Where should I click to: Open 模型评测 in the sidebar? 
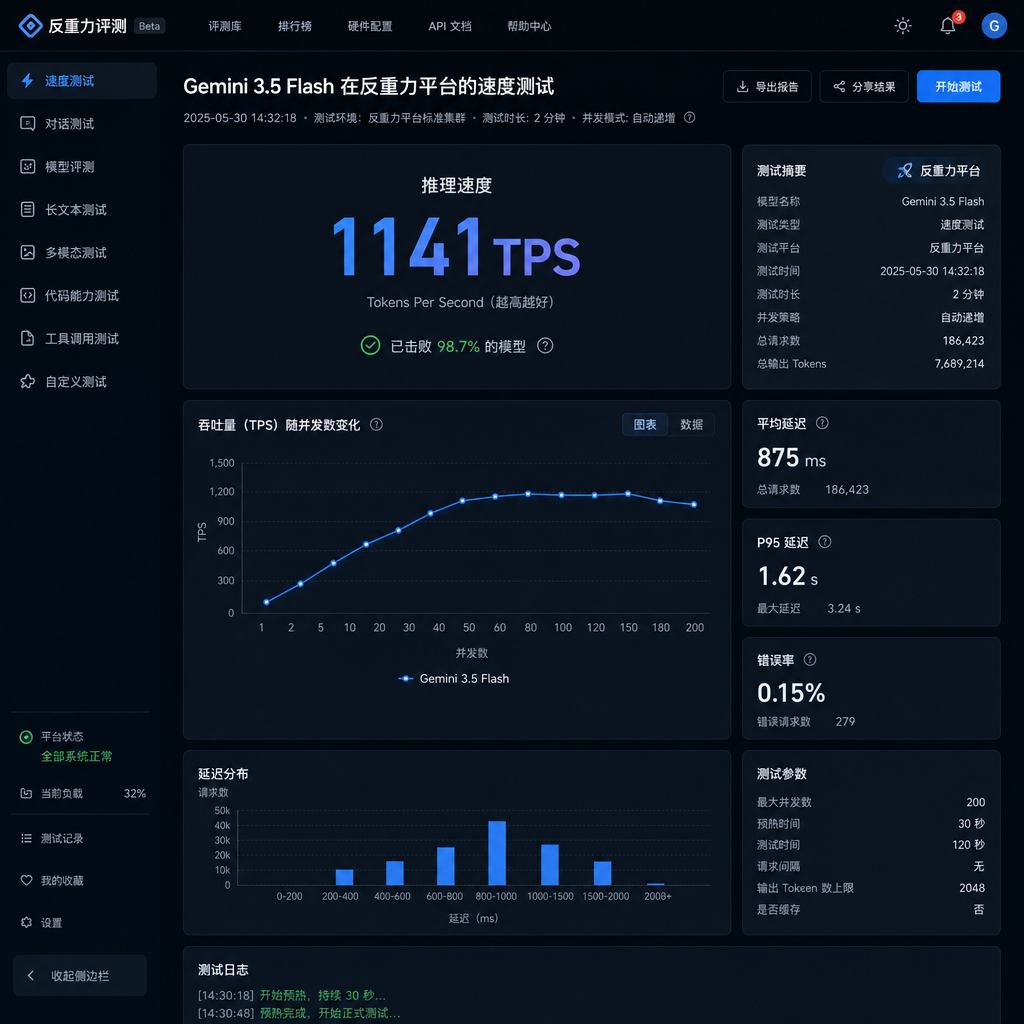(x=82, y=167)
